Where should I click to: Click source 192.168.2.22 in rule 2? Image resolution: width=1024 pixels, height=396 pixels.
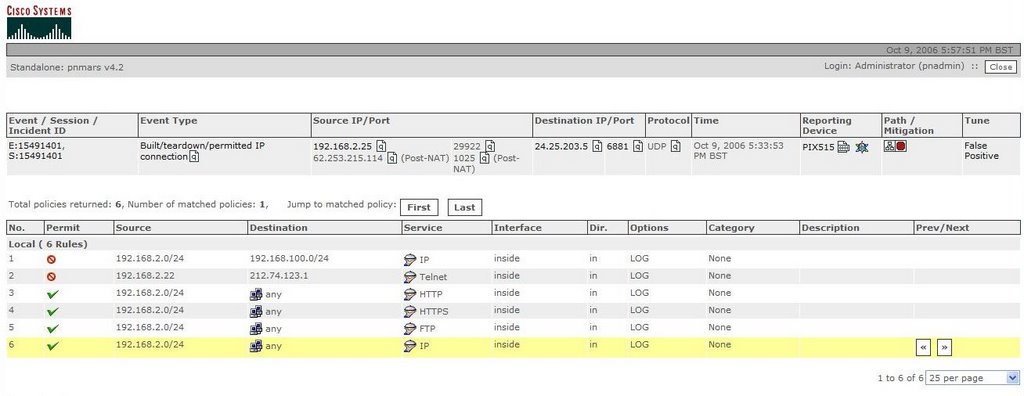tap(144, 276)
